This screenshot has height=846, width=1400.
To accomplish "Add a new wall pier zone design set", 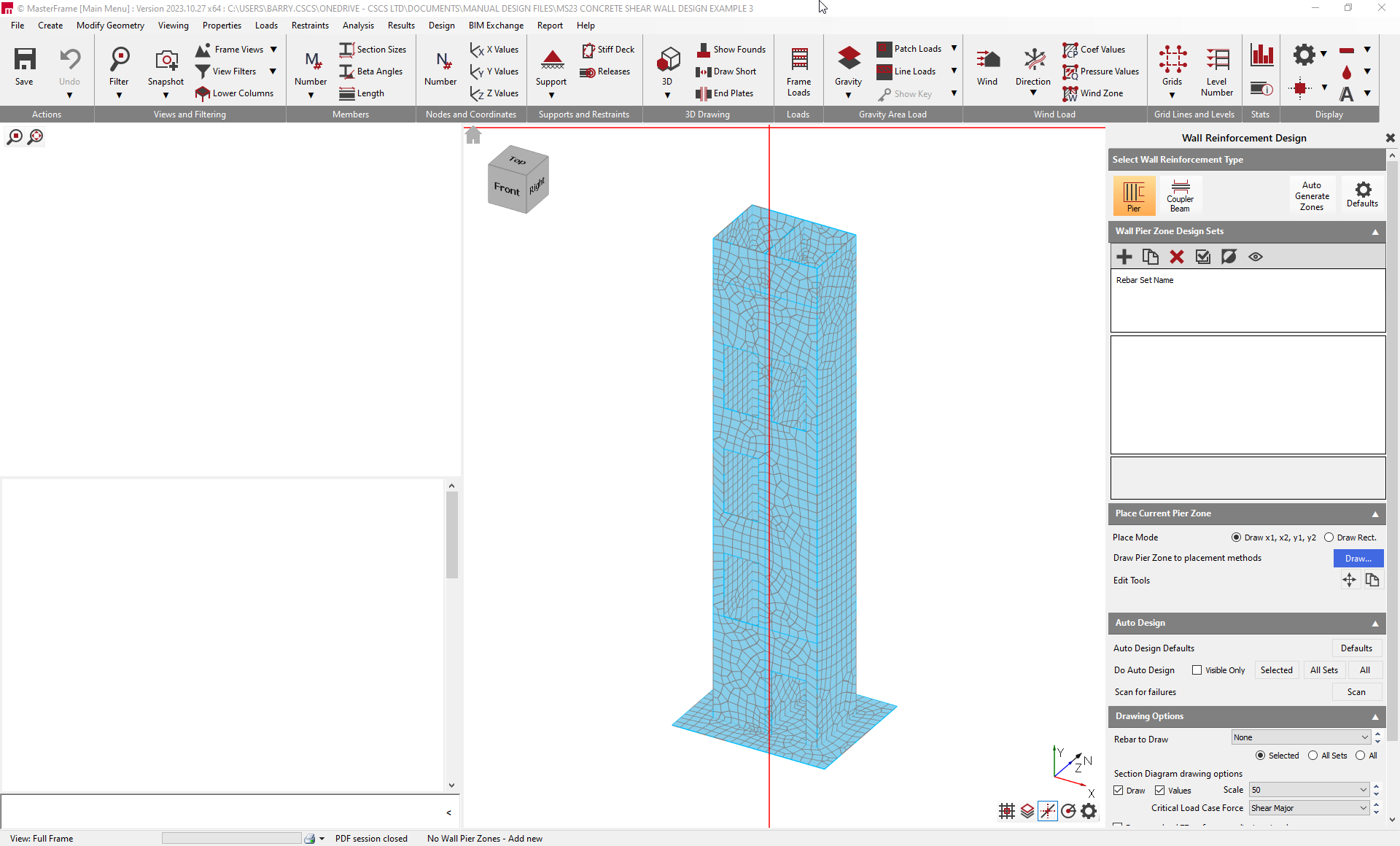I will click(1124, 257).
